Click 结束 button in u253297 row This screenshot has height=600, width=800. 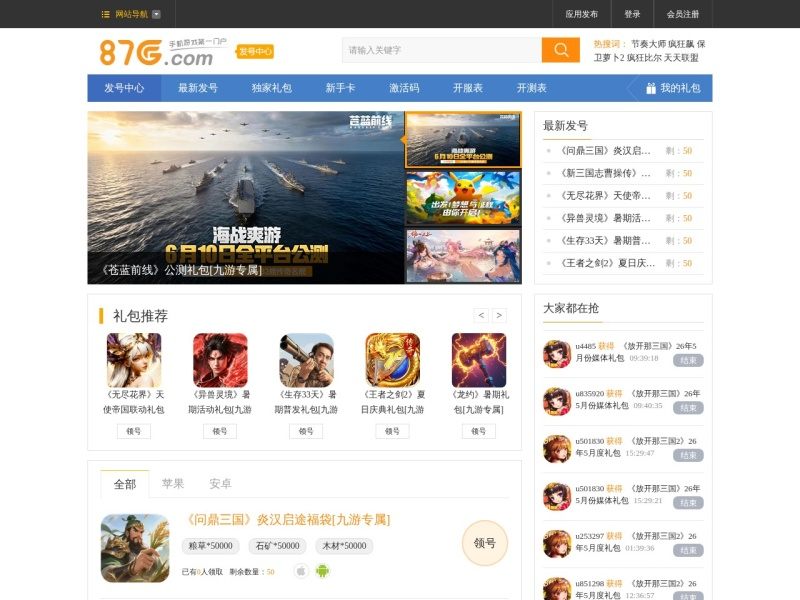688,550
